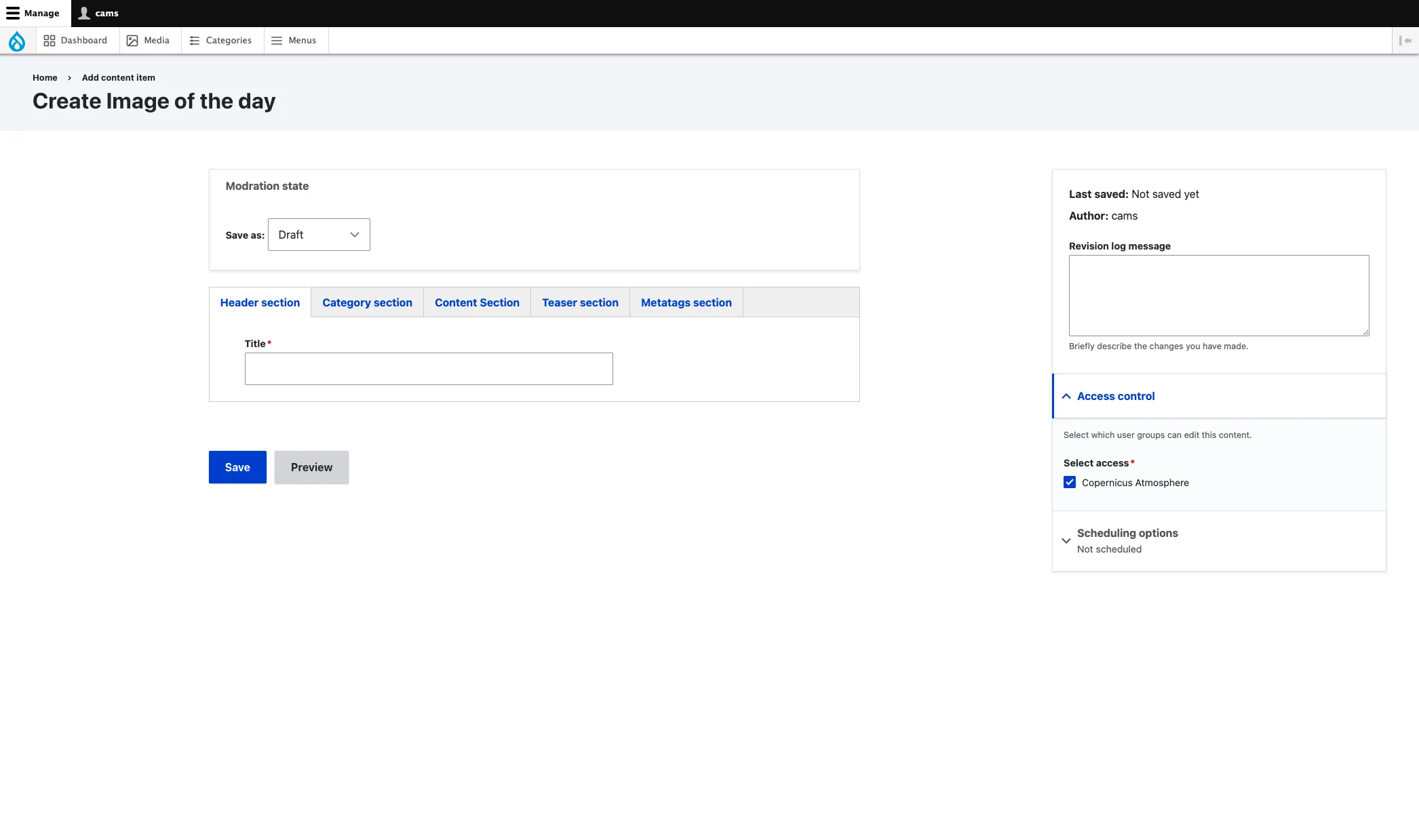Go to the Home breadcrumb link
The width and height of the screenshot is (1419, 840).
click(45, 77)
